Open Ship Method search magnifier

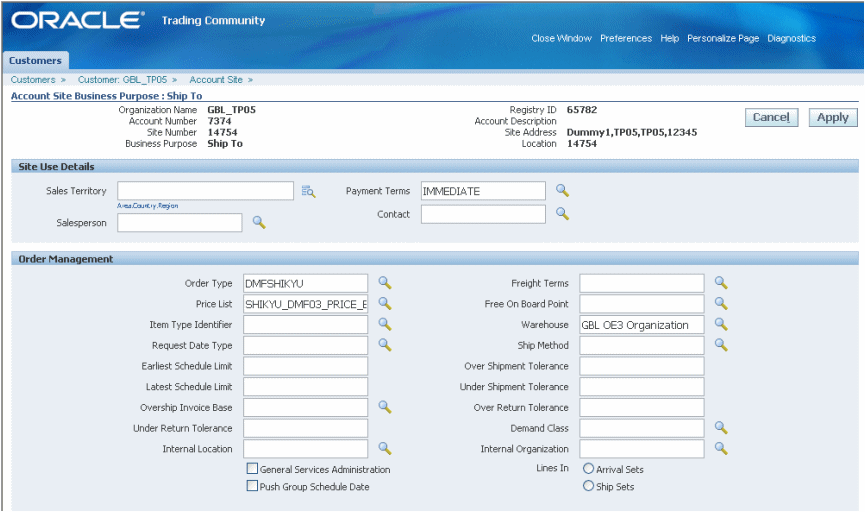point(721,345)
